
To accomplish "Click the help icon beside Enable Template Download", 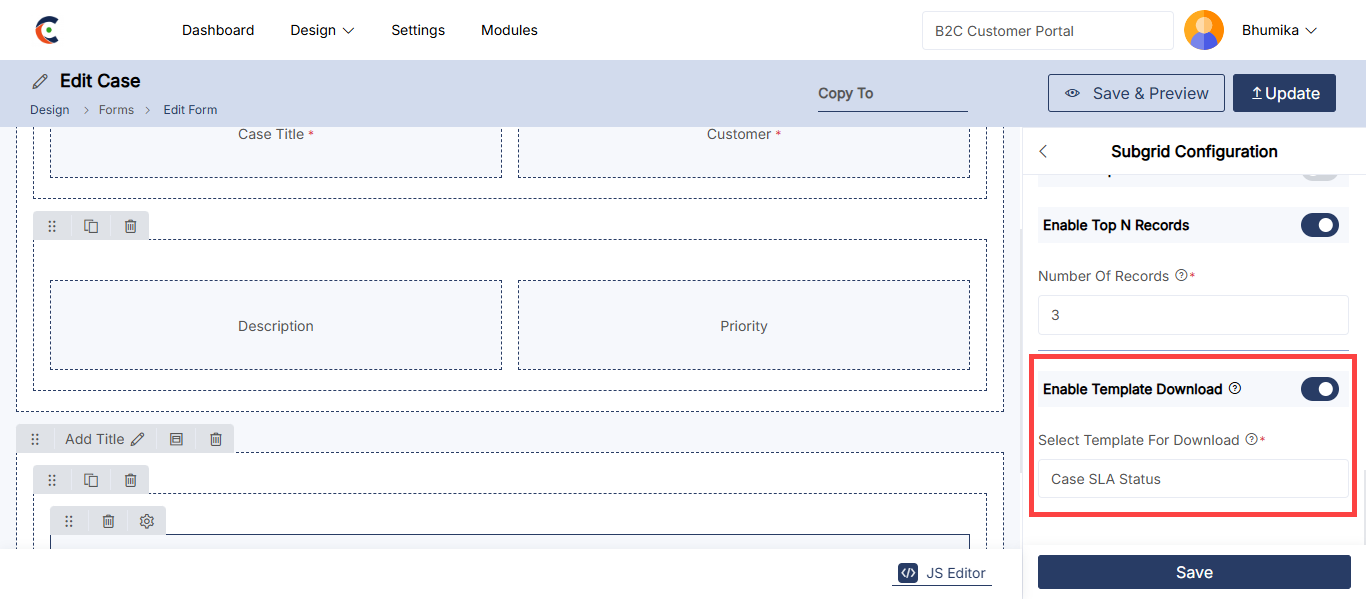I will click(1235, 388).
